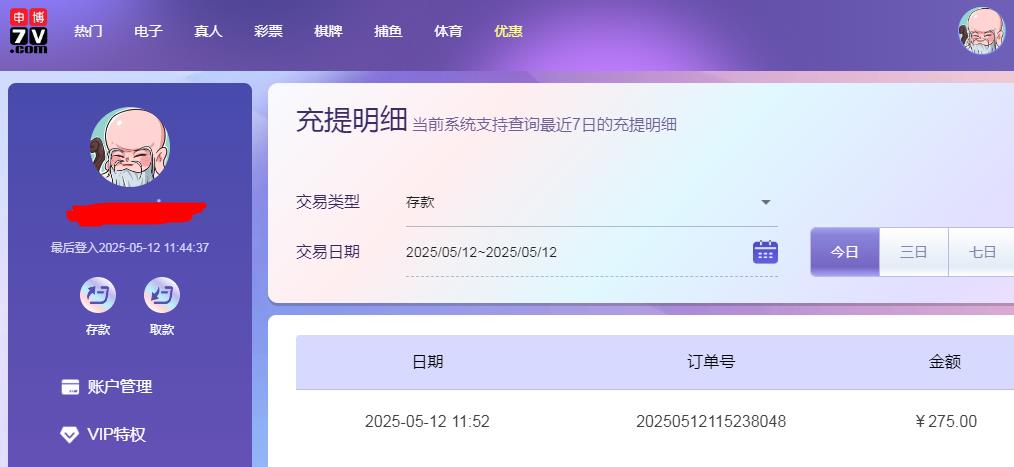Viewport: 1014px width, 467px height.
Task: Open the 体育 menu
Action: click(448, 31)
